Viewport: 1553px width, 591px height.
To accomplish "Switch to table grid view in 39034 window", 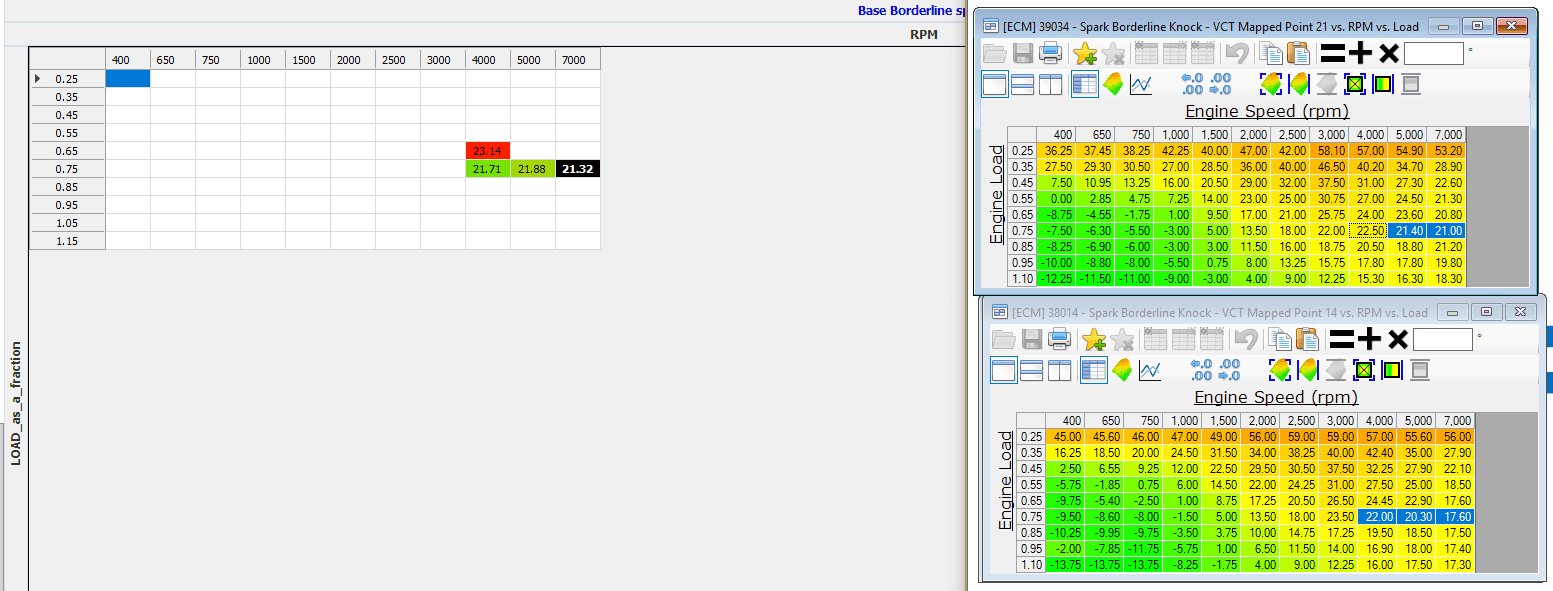I will pos(1084,85).
